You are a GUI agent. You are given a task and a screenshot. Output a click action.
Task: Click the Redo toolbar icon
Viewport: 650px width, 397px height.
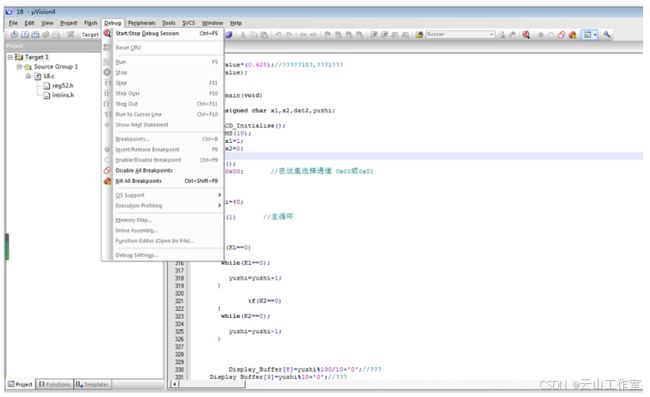(x=289, y=35)
